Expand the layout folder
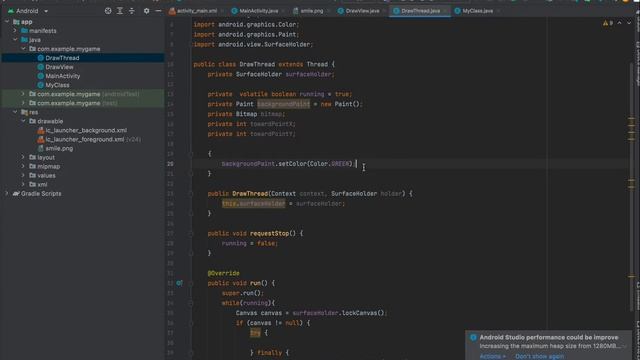The height and width of the screenshot is (360, 640). click(x=23, y=157)
